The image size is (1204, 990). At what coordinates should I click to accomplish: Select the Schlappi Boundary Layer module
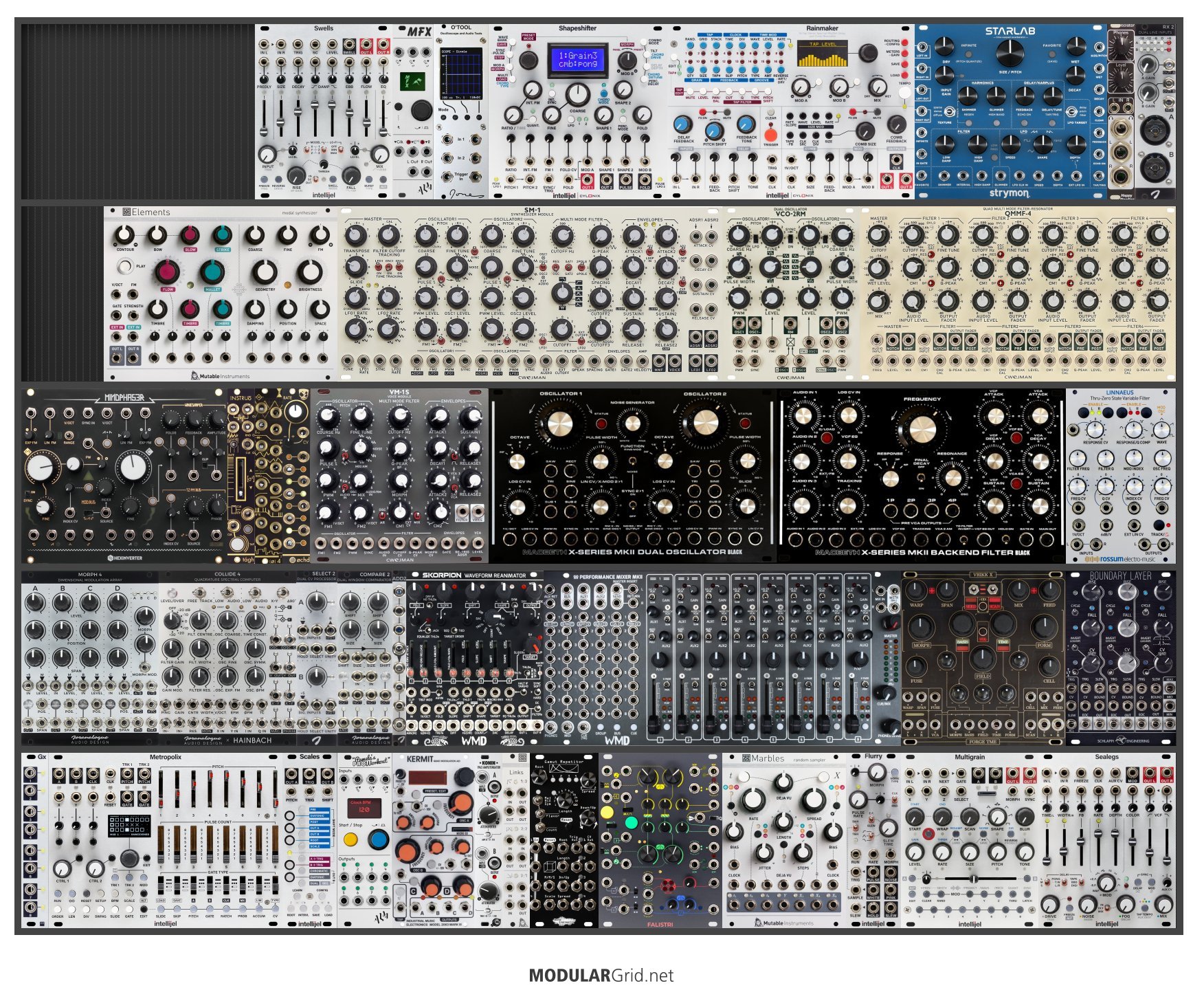point(1121,658)
